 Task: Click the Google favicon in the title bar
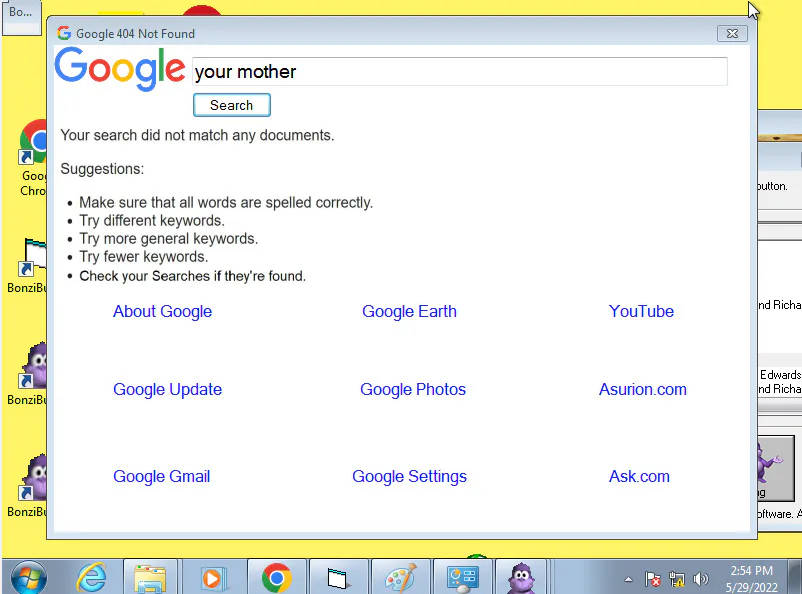(x=64, y=33)
